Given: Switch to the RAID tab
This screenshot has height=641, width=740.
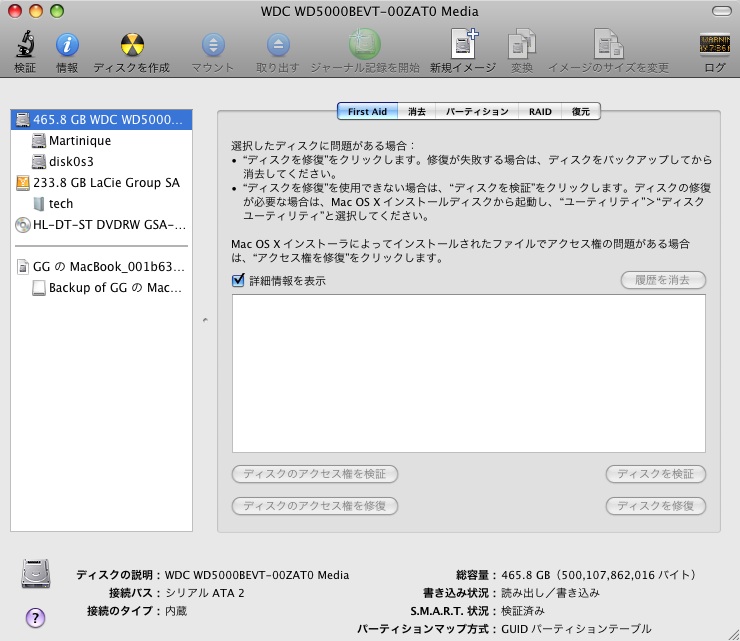Looking at the screenshot, I should [x=540, y=111].
